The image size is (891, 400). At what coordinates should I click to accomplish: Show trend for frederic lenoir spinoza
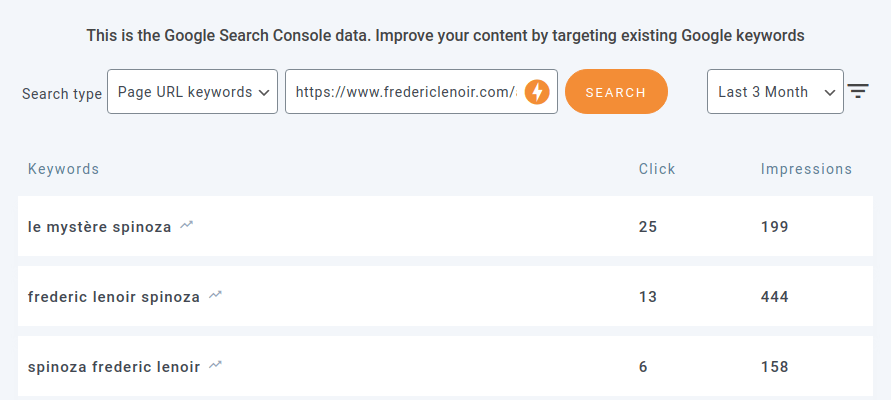[215, 295]
